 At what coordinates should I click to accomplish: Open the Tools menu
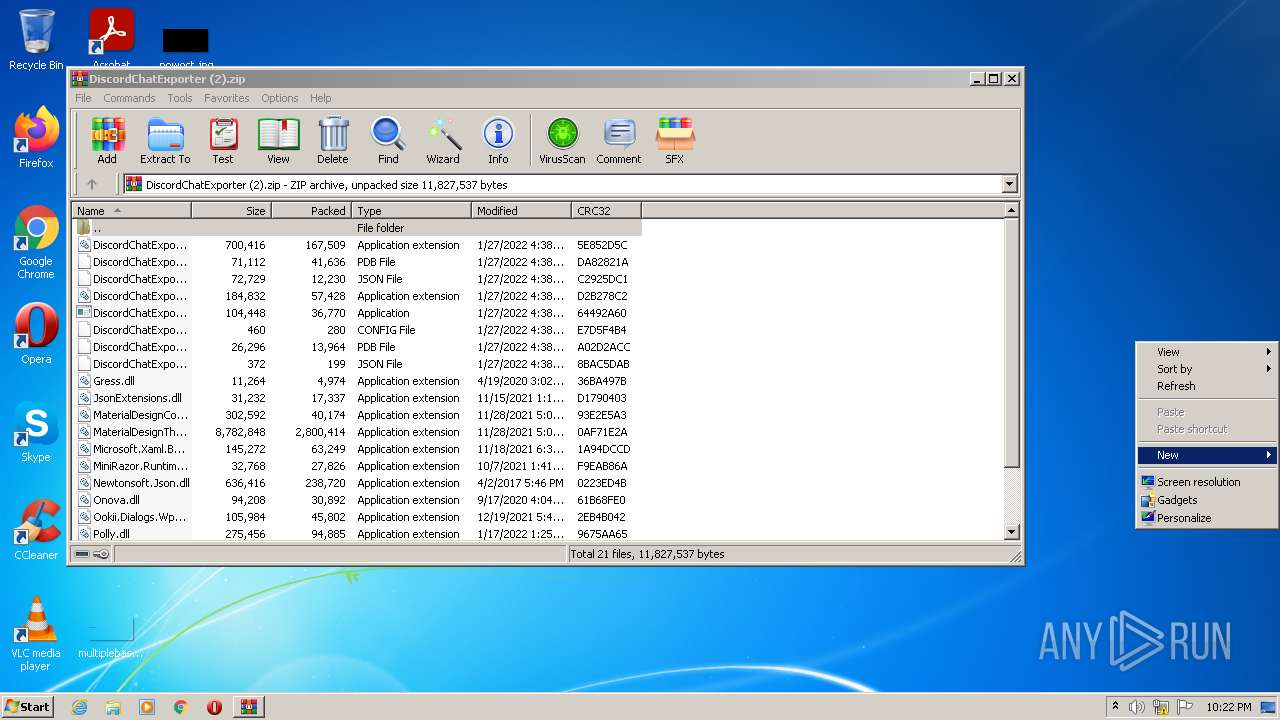tap(180, 98)
